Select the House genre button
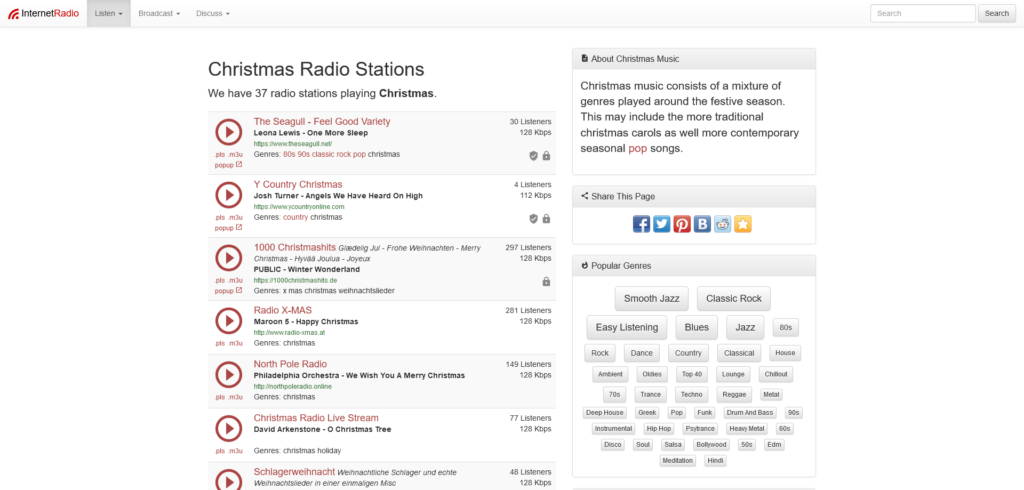The height and width of the screenshot is (490, 1024). click(x=785, y=353)
